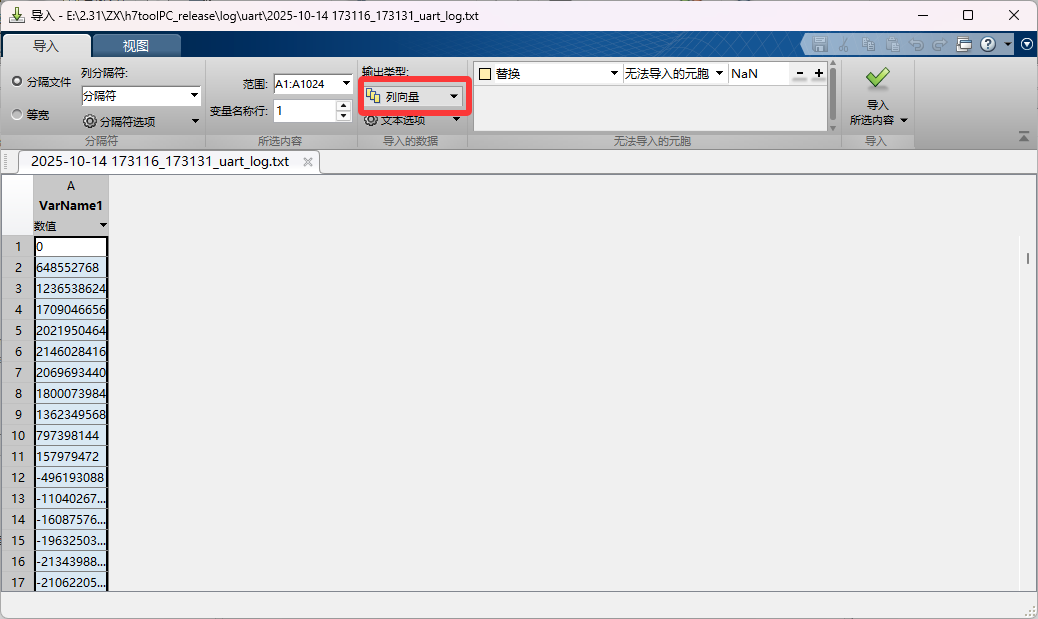Increase the variable names row stepper
Viewport: 1038px width, 619px height.
[x=344, y=105]
